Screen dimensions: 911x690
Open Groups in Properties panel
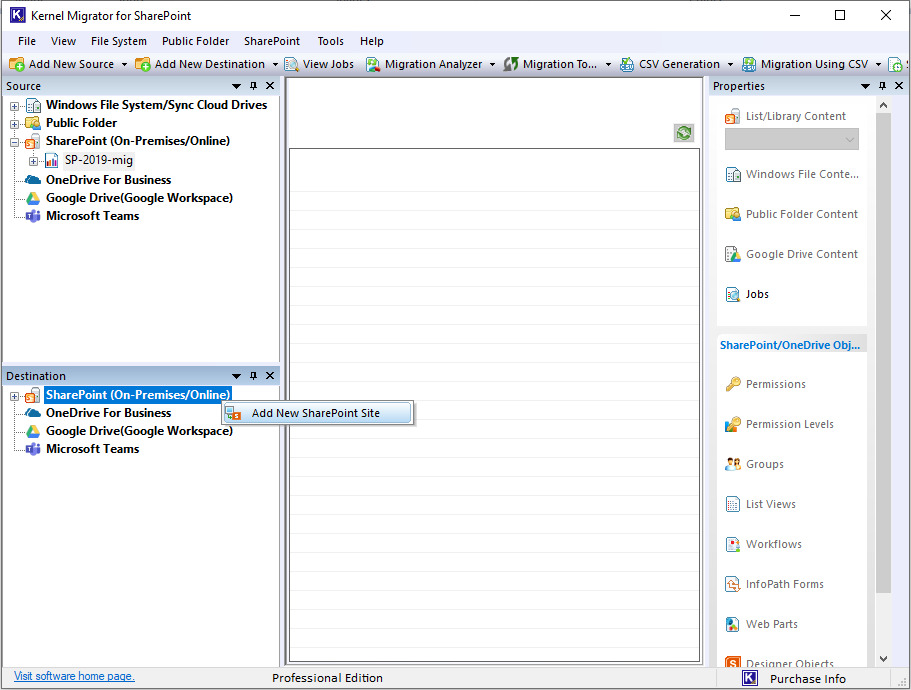(x=754, y=464)
